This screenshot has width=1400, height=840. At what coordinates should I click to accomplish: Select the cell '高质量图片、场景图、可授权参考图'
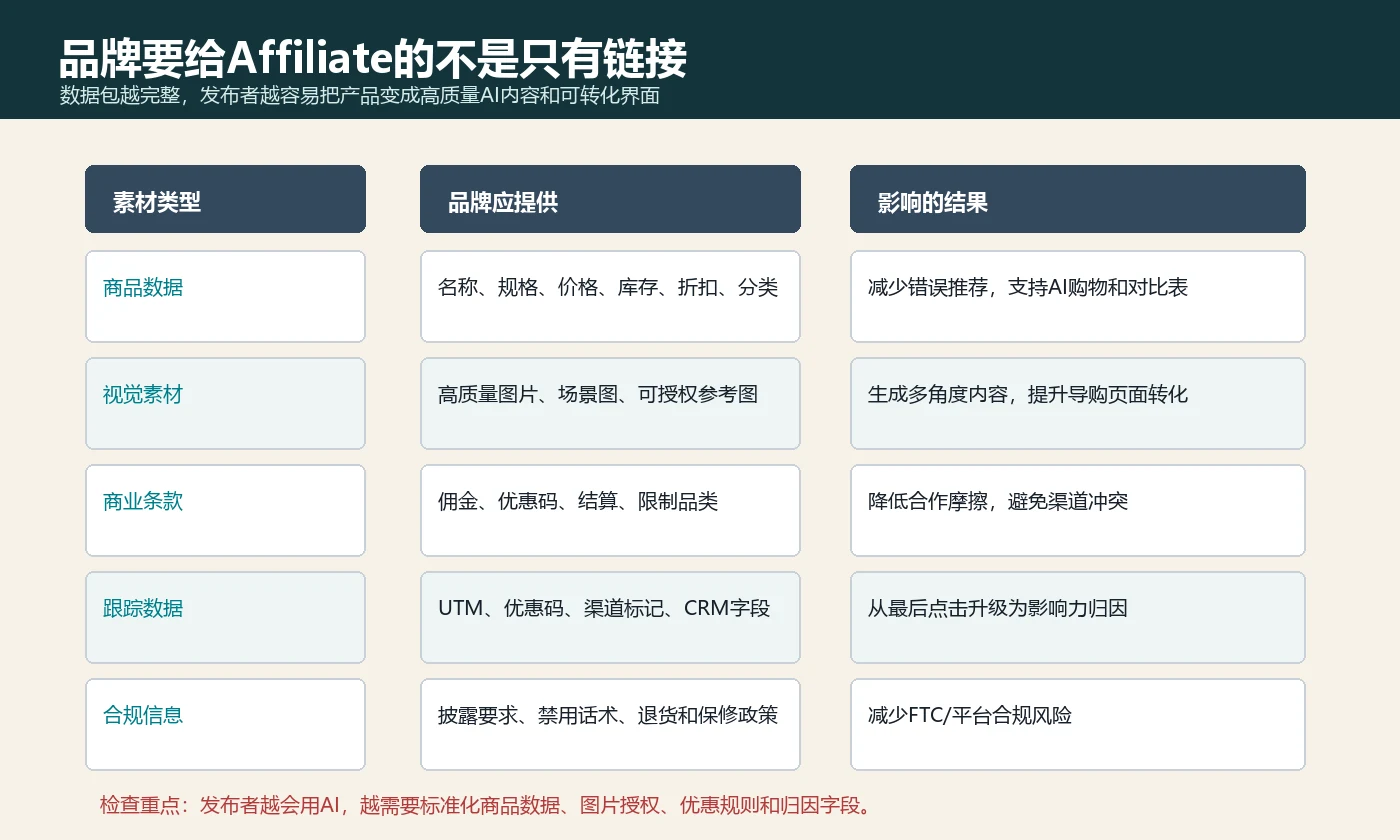[x=610, y=403]
